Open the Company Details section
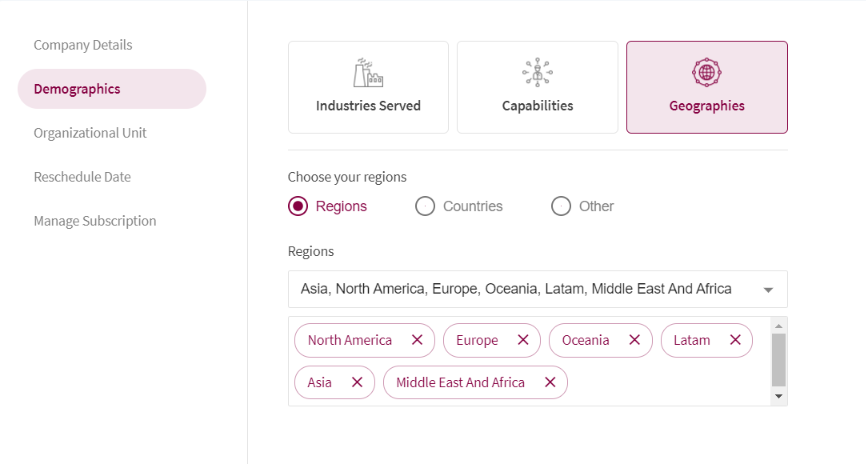 click(83, 45)
